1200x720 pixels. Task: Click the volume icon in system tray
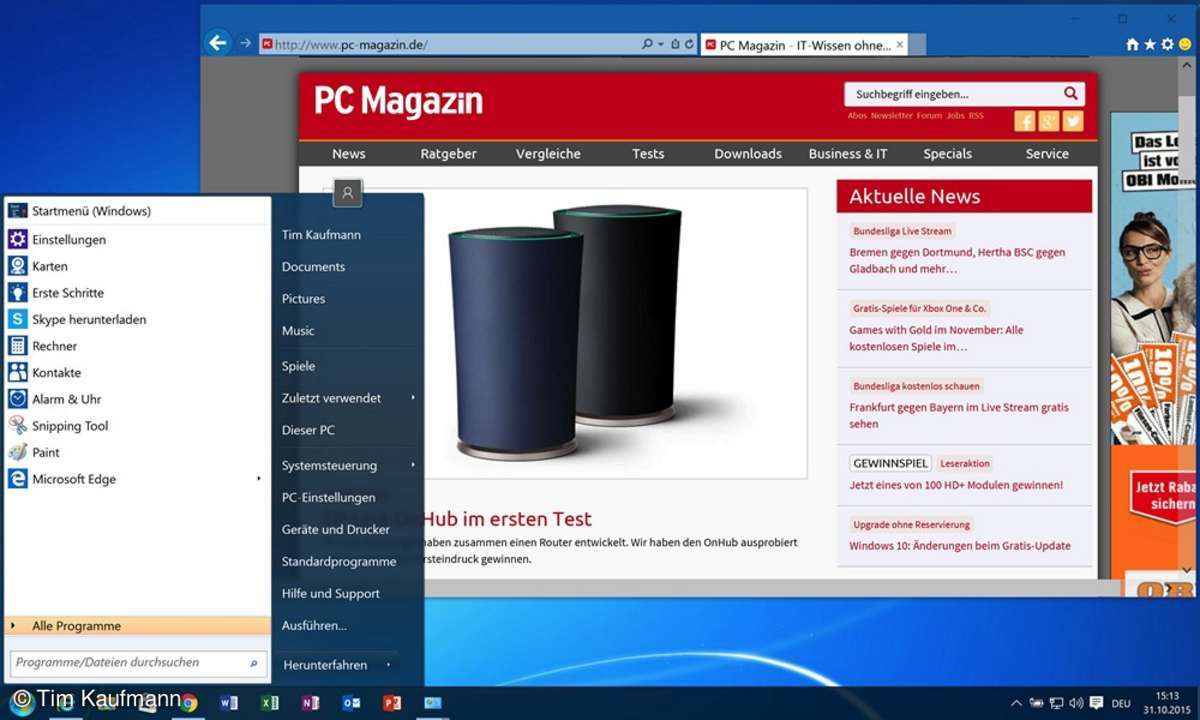pos(1076,703)
